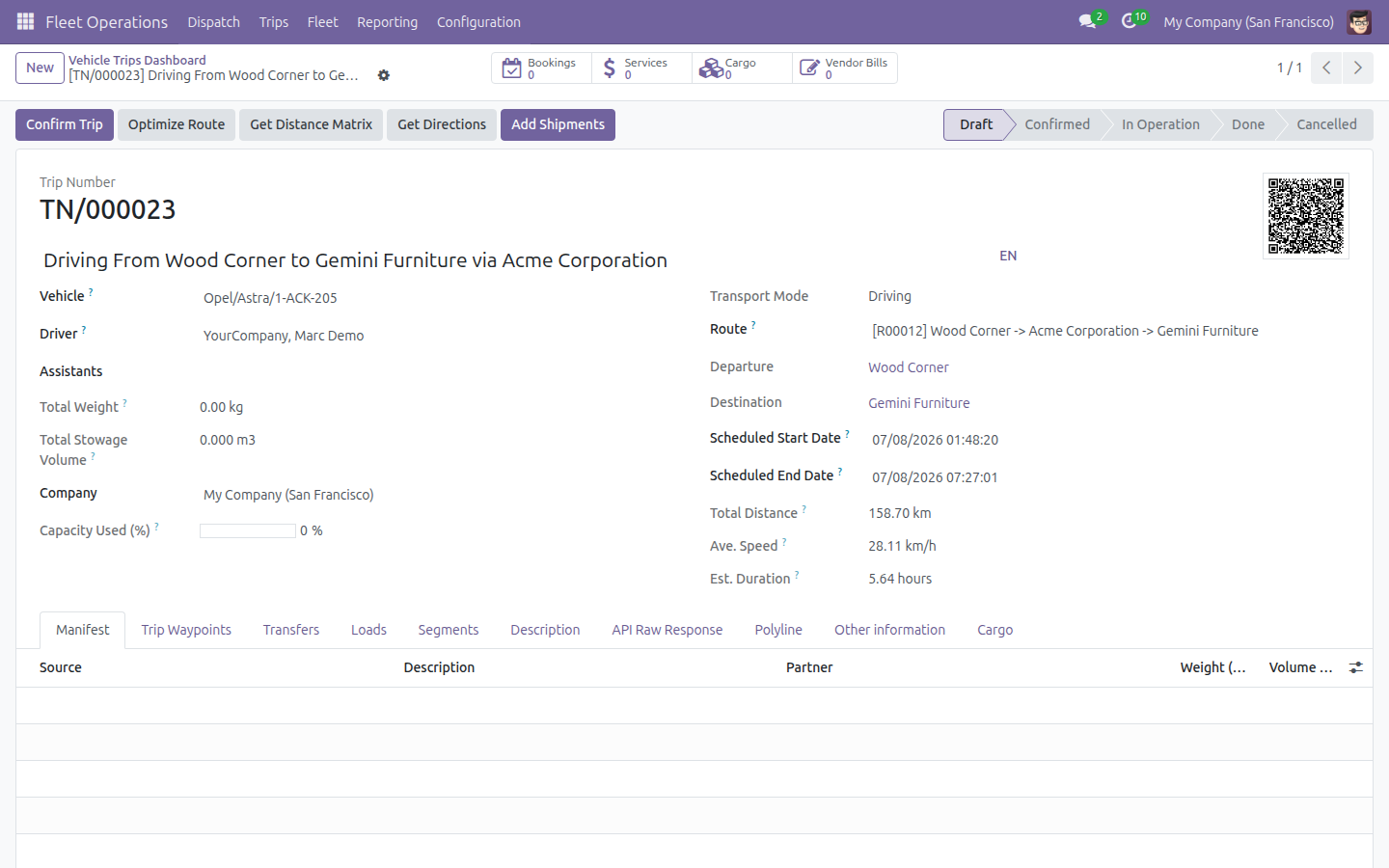Open the Reporting menu
Screen dimensions: 1389x868
click(387, 21)
